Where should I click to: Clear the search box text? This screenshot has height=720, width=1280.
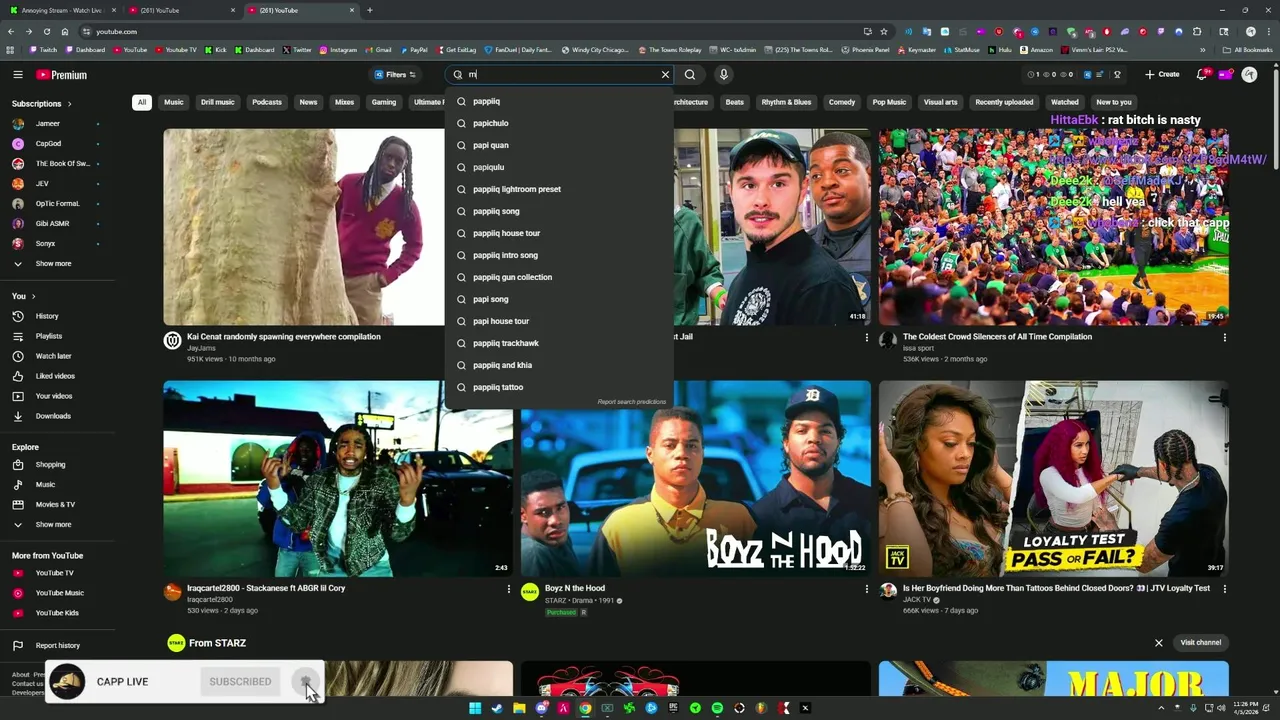665,75
